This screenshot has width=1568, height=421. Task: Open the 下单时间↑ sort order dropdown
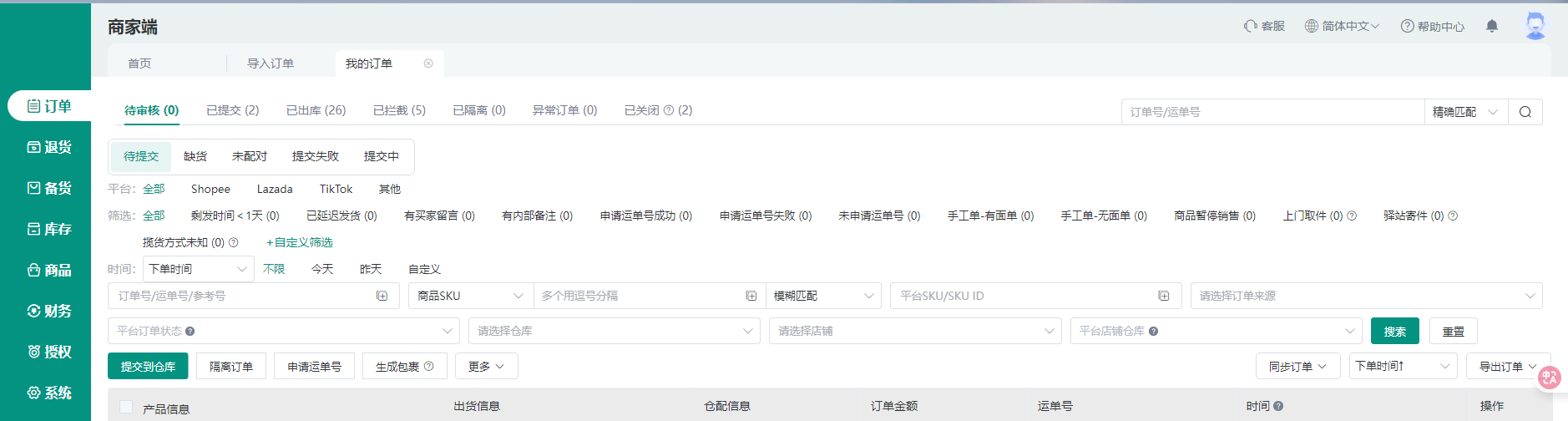tap(1404, 366)
